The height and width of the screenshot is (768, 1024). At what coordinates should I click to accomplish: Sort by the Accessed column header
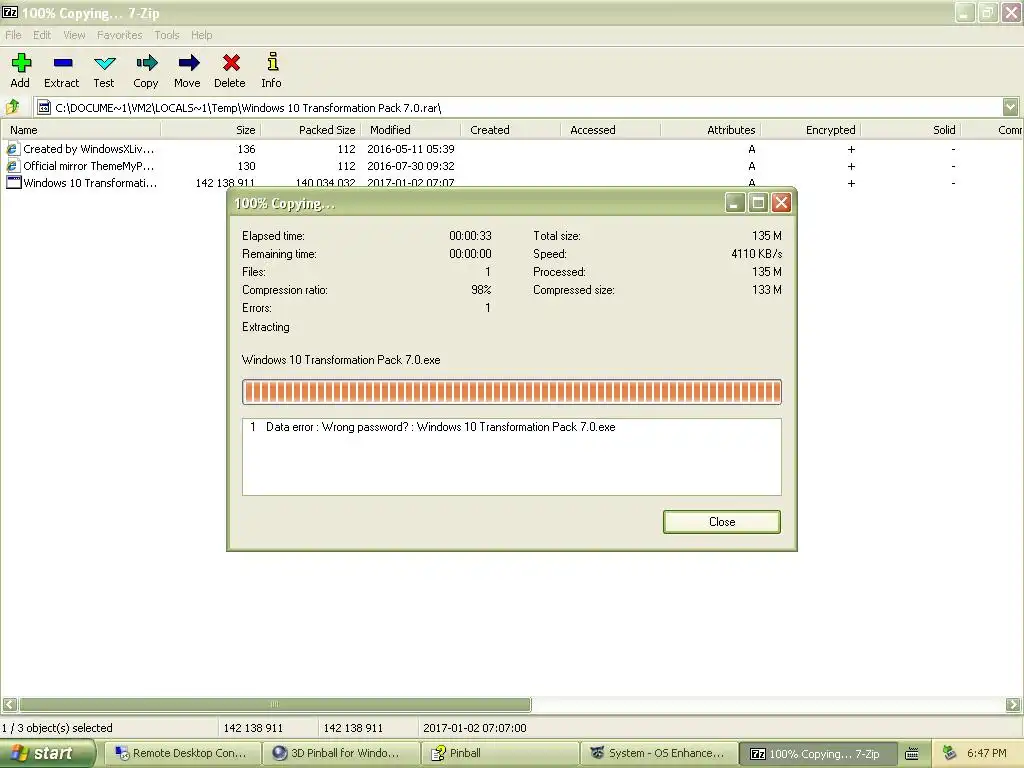pos(611,130)
